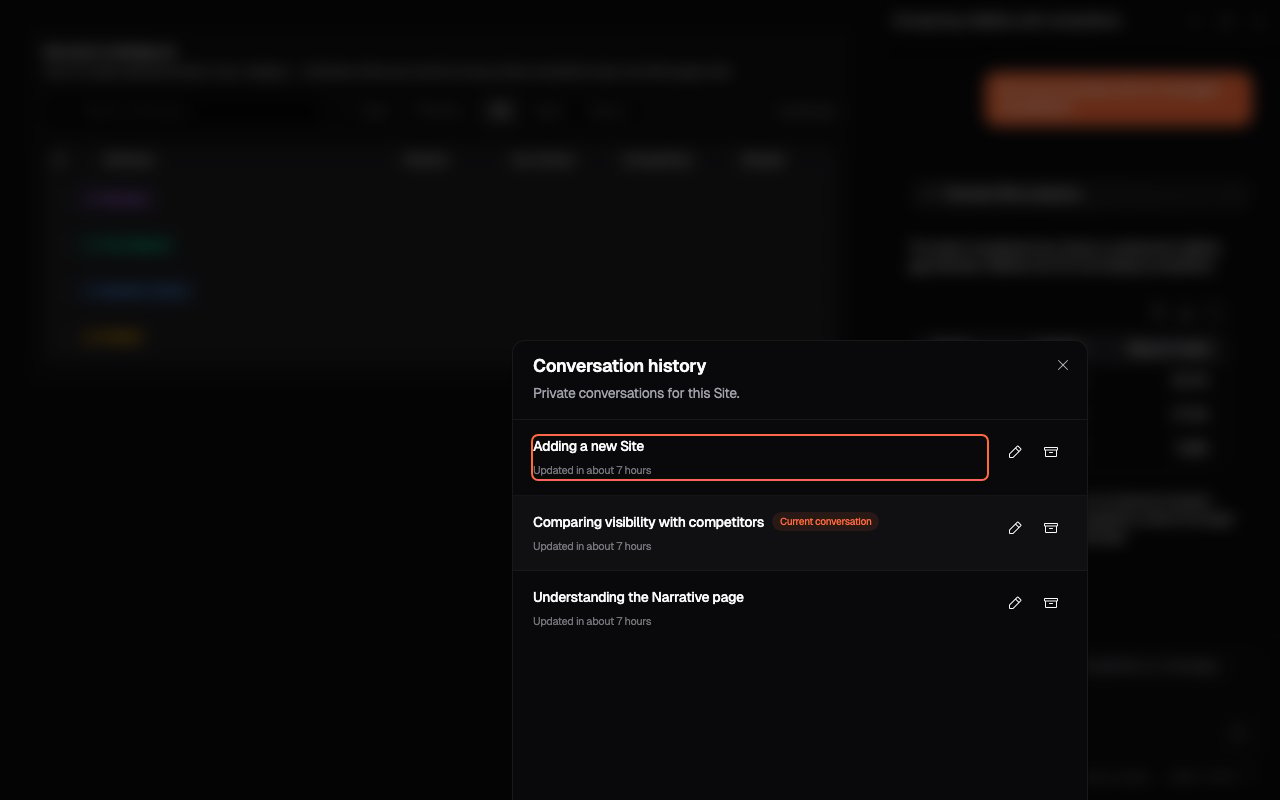The image size is (1280, 800).
Task: Open 'Comparing visibility with competitors' conversation
Action: [x=760, y=533]
